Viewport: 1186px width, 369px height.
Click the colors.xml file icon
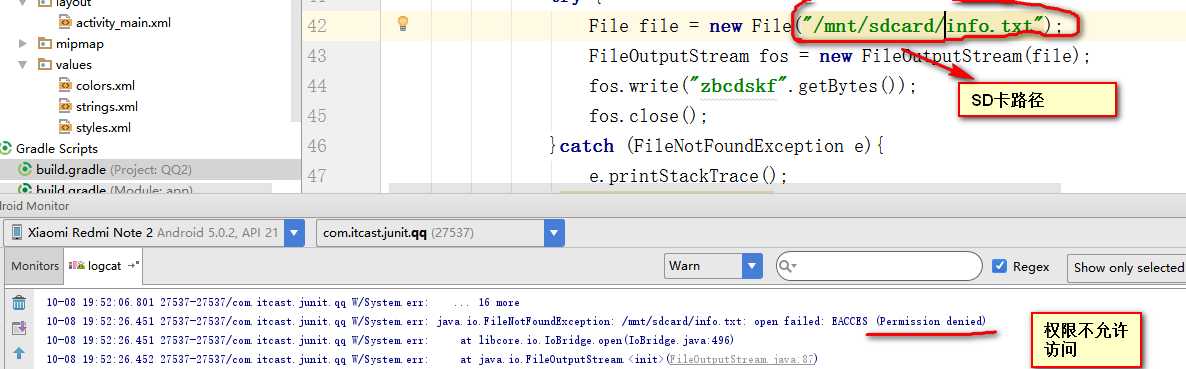tap(65, 85)
